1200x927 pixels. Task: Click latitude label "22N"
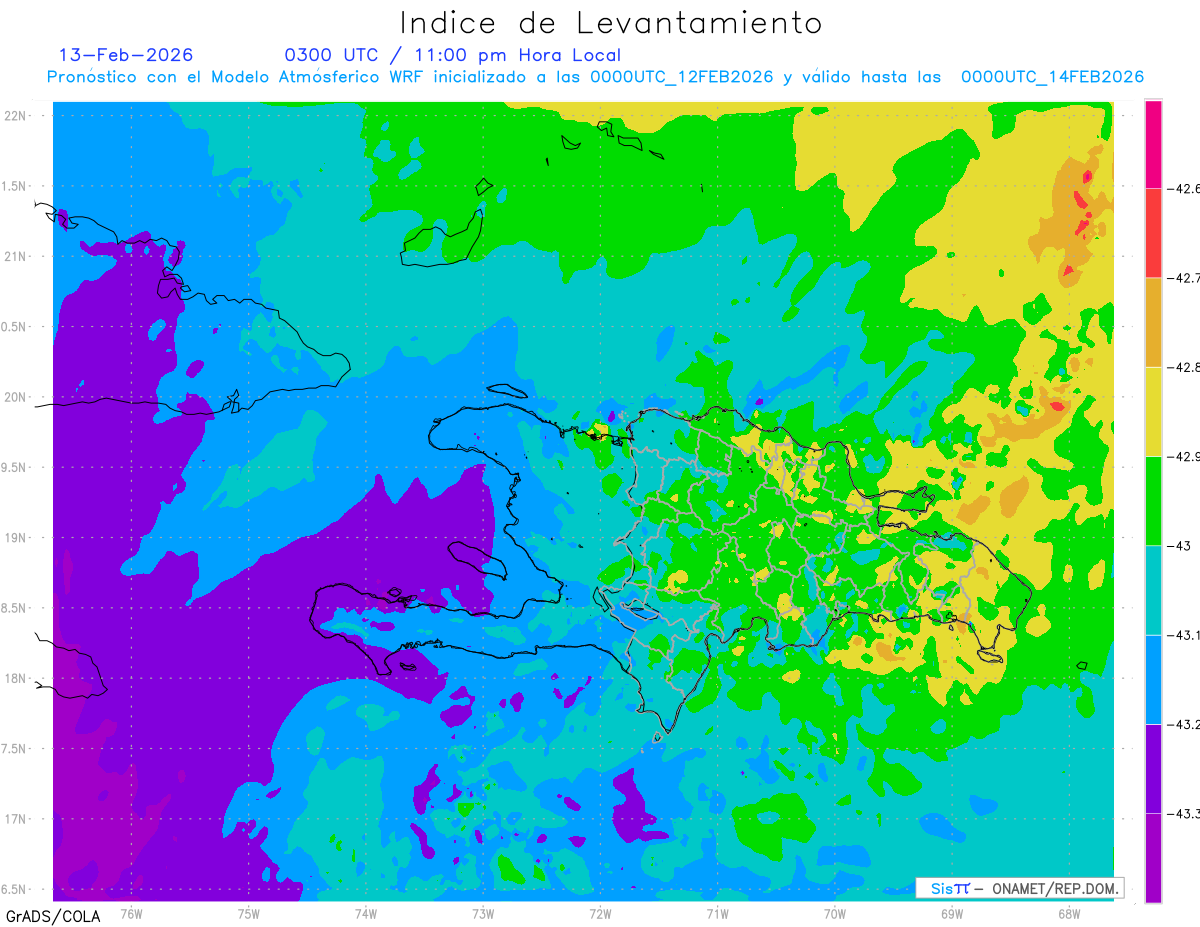[x=15, y=116]
